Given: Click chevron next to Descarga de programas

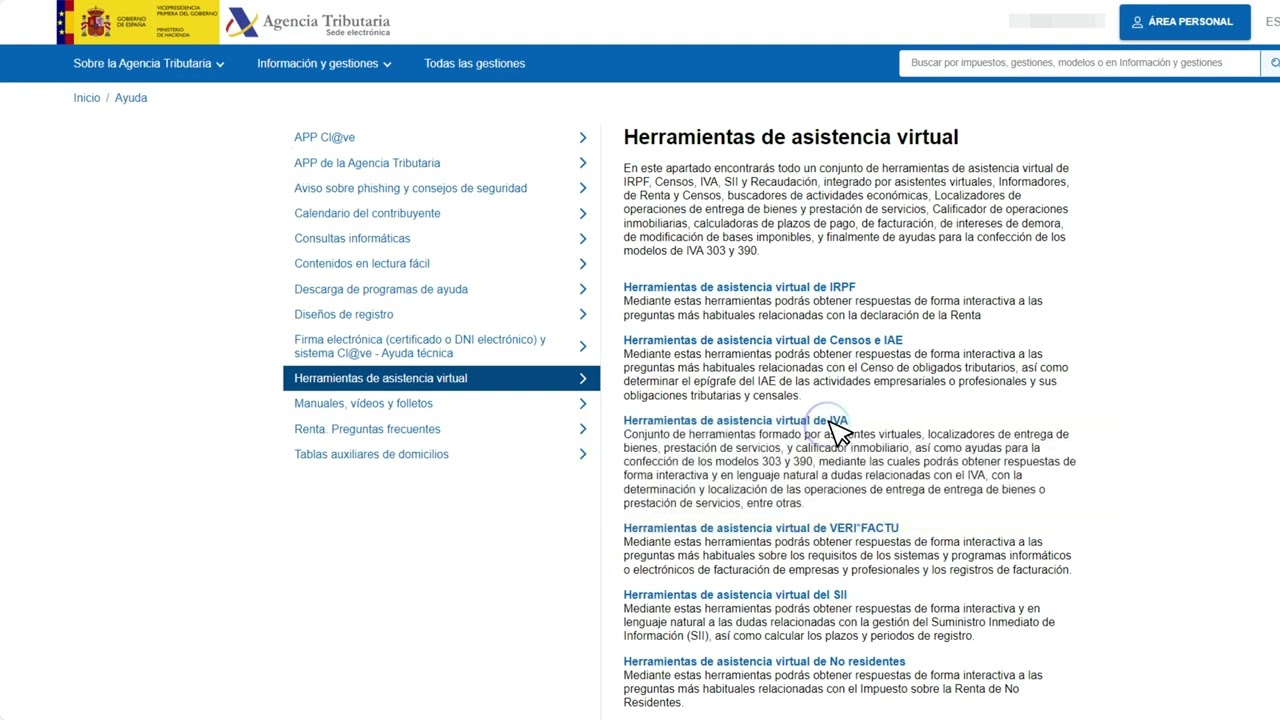Looking at the screenshot, I should click(x=583, y=289).
